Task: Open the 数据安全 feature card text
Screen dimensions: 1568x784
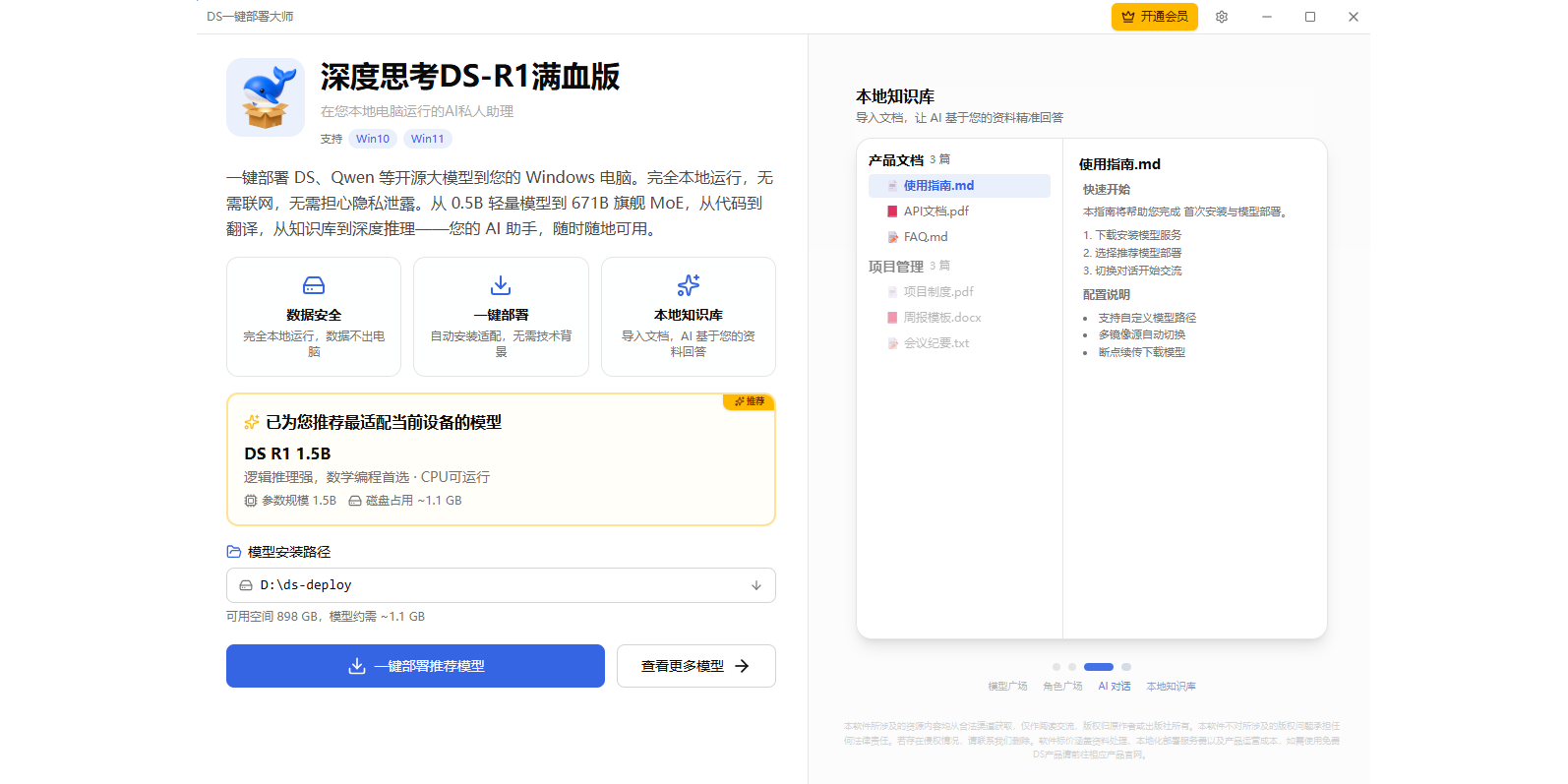Action: click(x=314, y=343)
